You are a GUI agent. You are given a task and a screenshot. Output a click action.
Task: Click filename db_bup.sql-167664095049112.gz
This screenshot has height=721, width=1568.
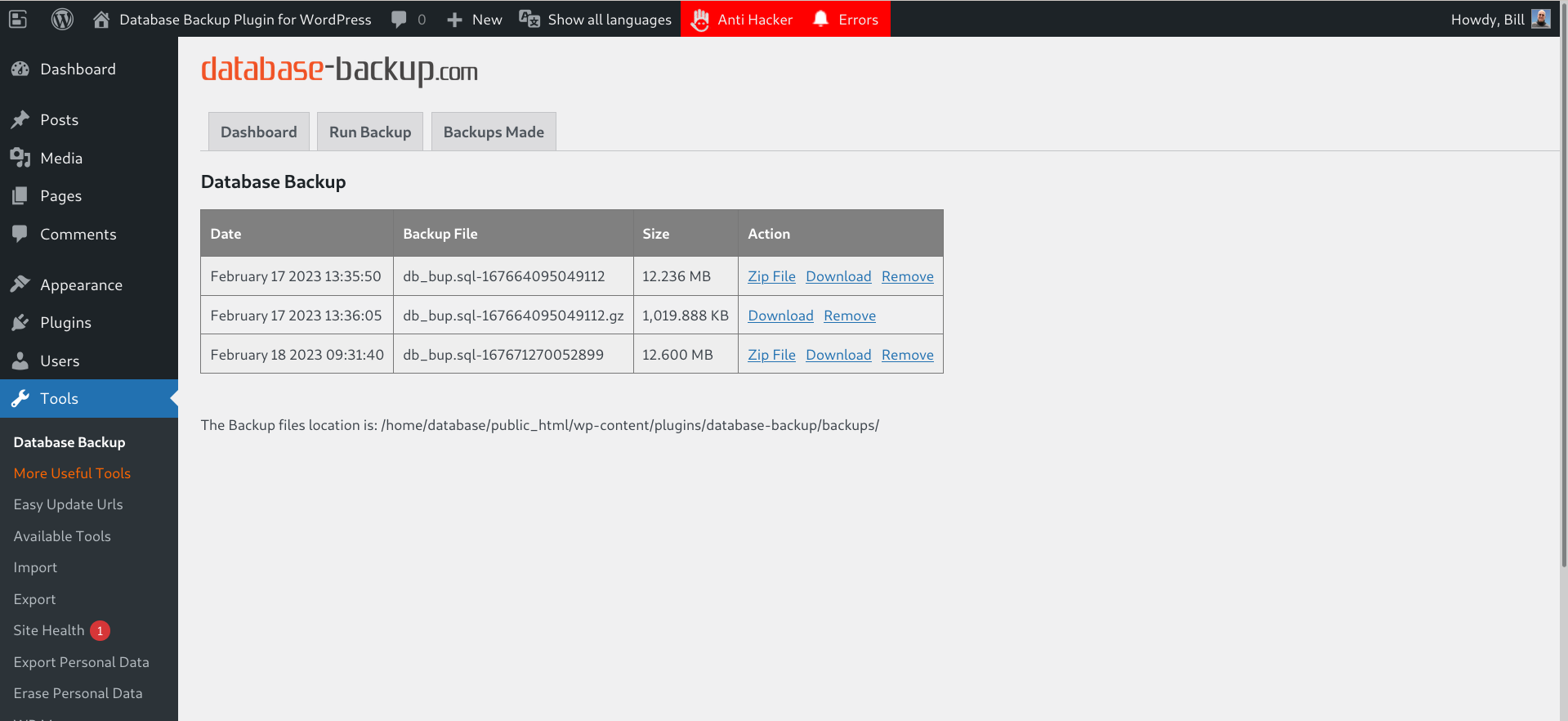513,316
